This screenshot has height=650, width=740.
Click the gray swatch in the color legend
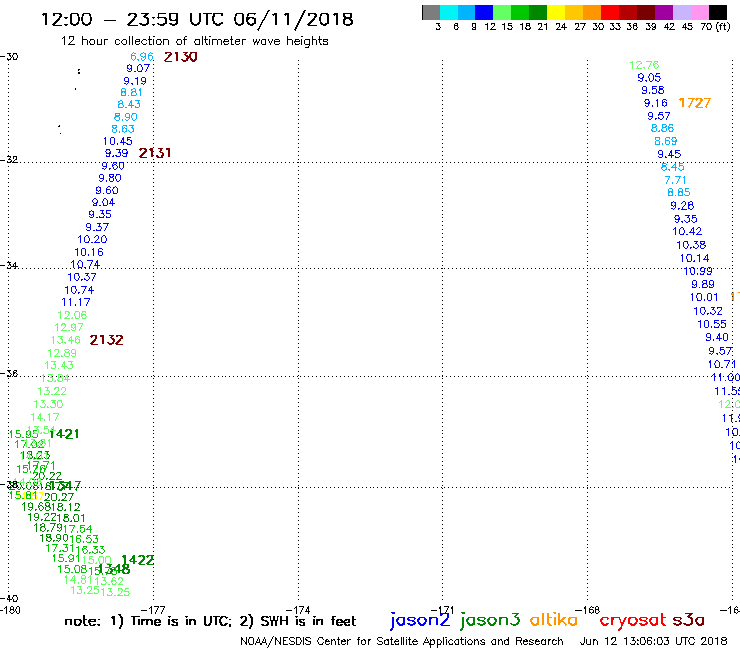(x=431, y=12)
